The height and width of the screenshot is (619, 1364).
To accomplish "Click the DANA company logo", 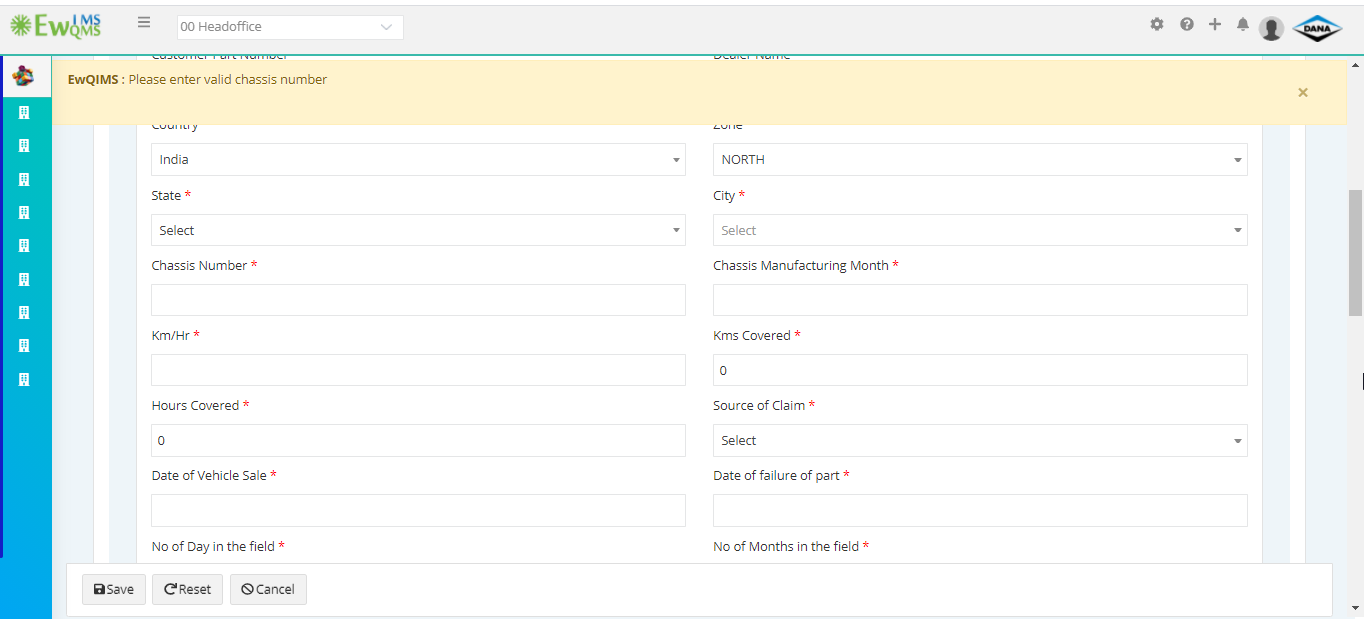I will tap(1317, 28).
